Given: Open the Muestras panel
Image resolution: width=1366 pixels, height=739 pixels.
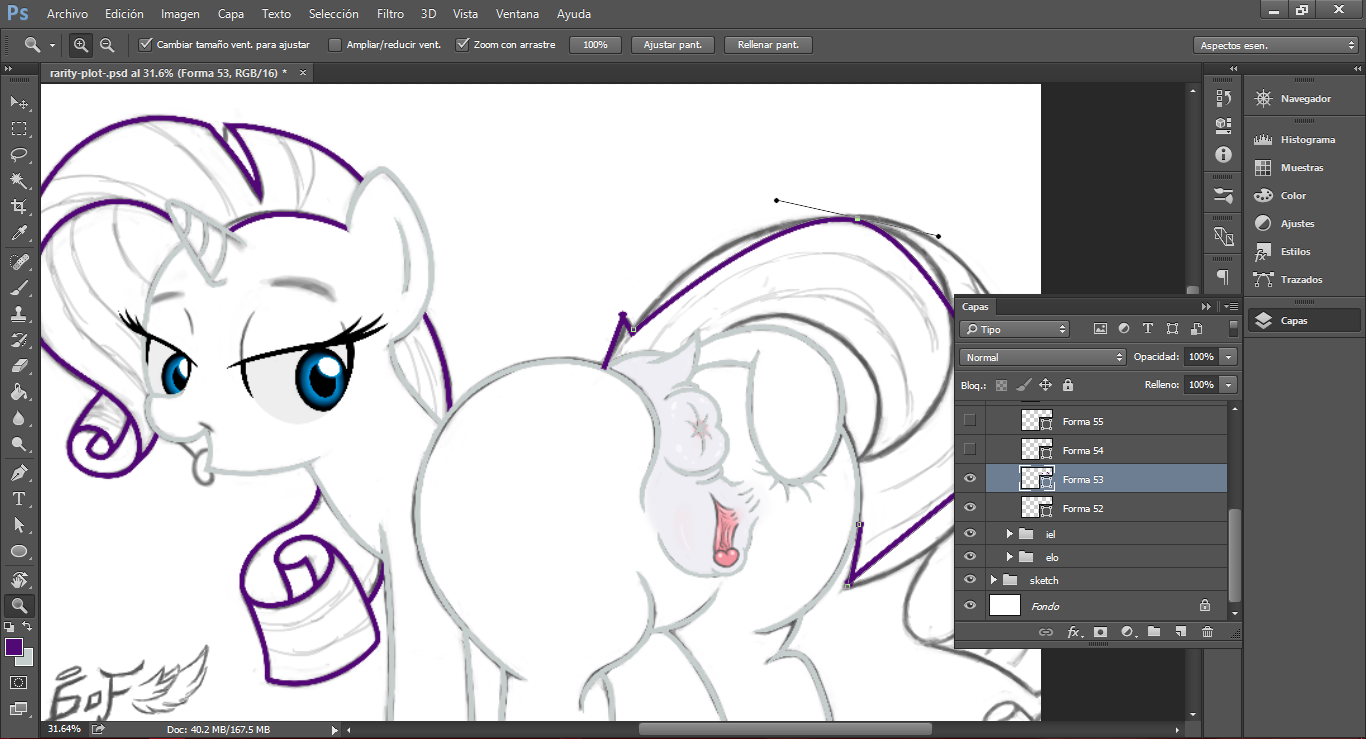Looking at the screenshot, I should click(1303, 168).
